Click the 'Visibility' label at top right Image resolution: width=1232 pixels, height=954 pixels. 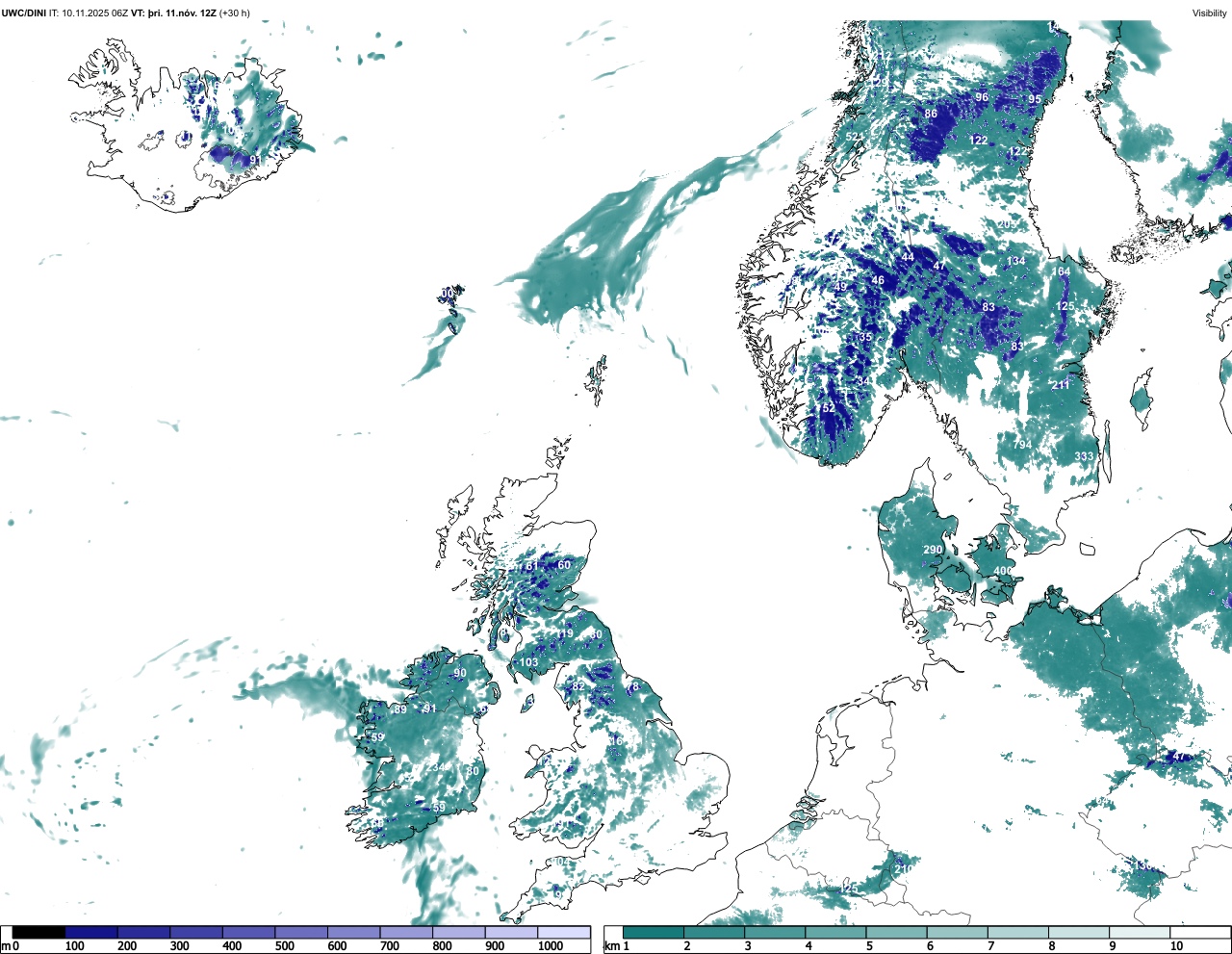[1210, 13]
